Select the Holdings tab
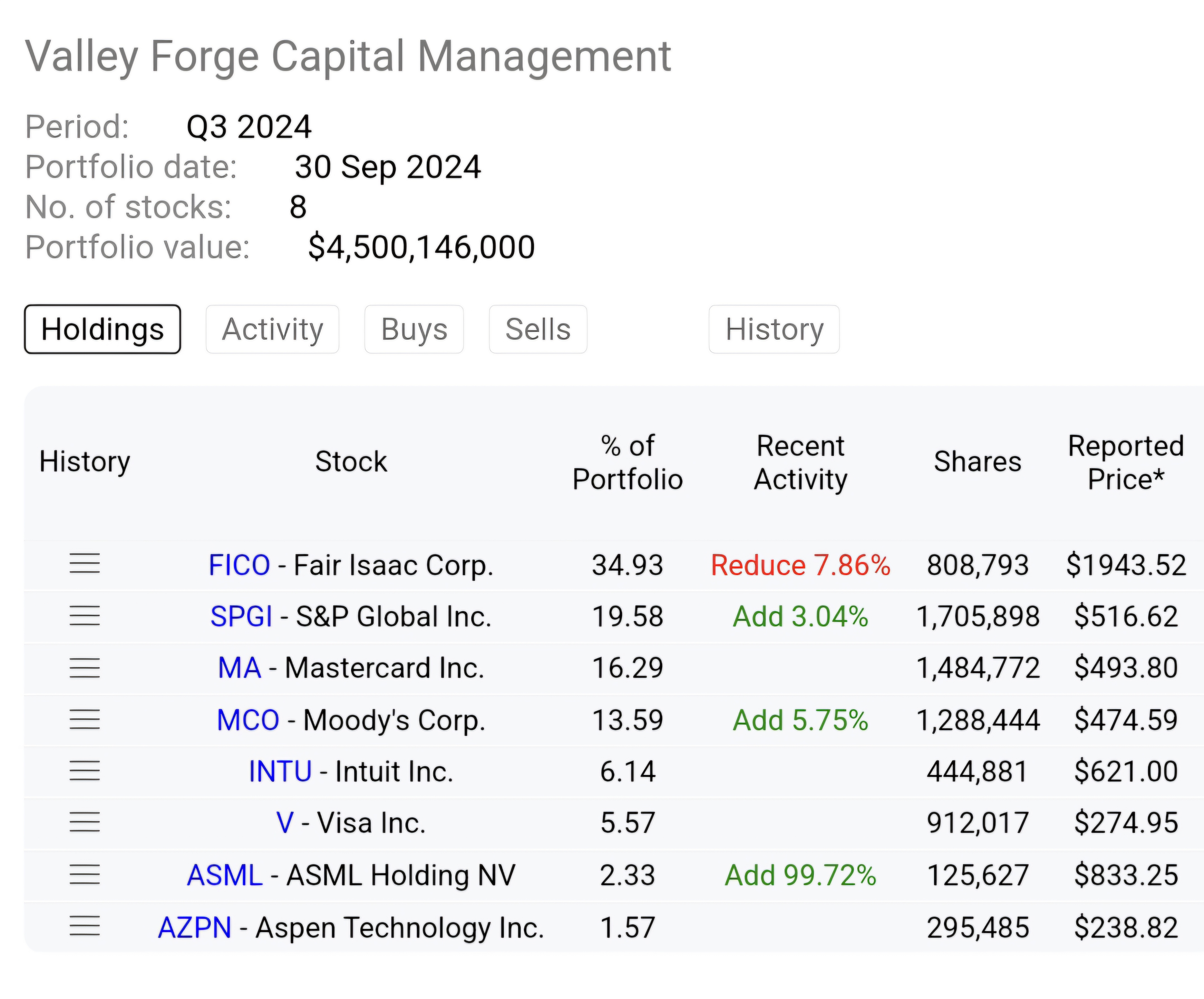This screenshot has width=1204, height=999. point(103,329)
